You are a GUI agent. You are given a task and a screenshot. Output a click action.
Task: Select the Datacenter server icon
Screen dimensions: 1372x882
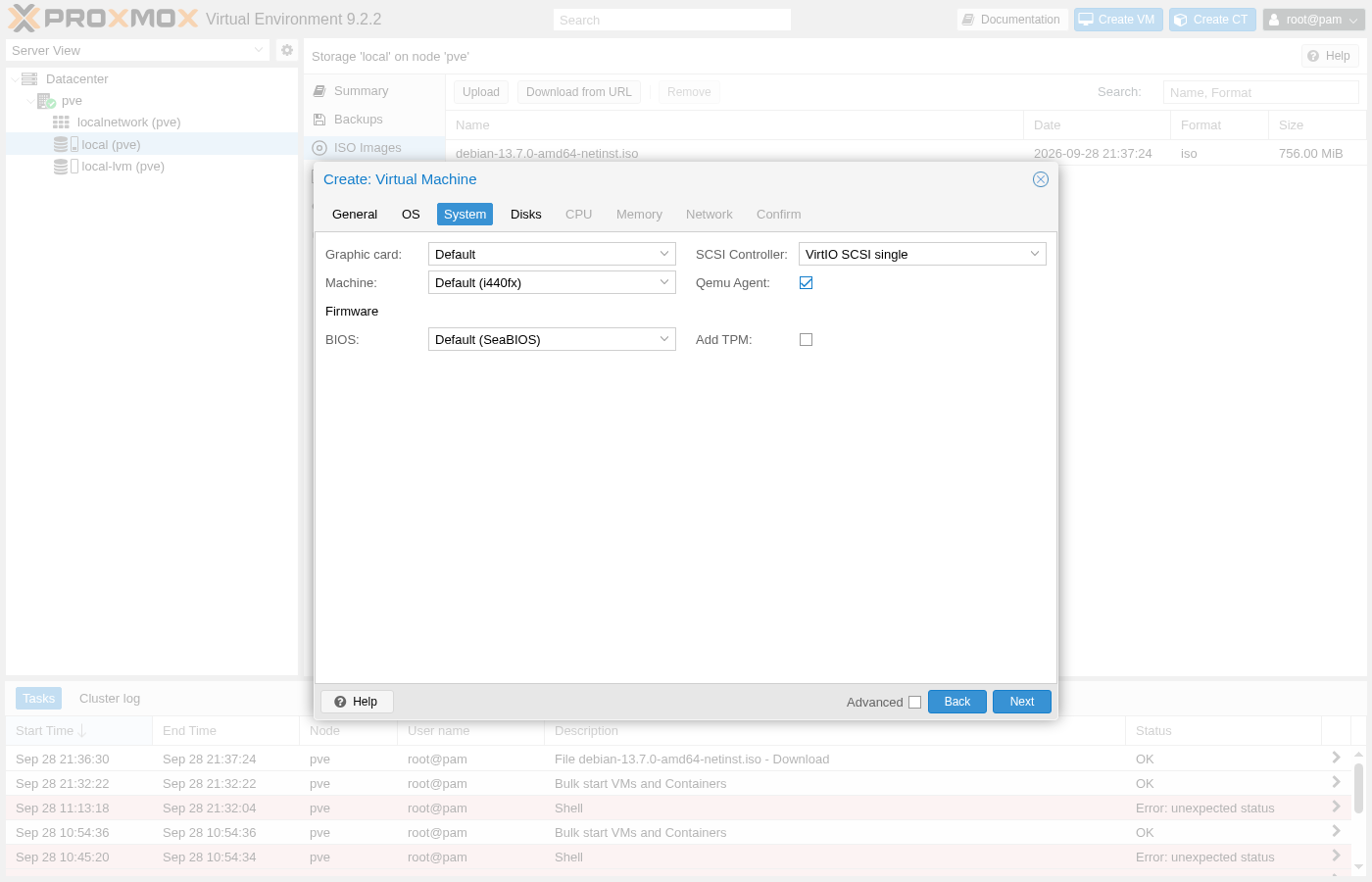tap(29, 78)
